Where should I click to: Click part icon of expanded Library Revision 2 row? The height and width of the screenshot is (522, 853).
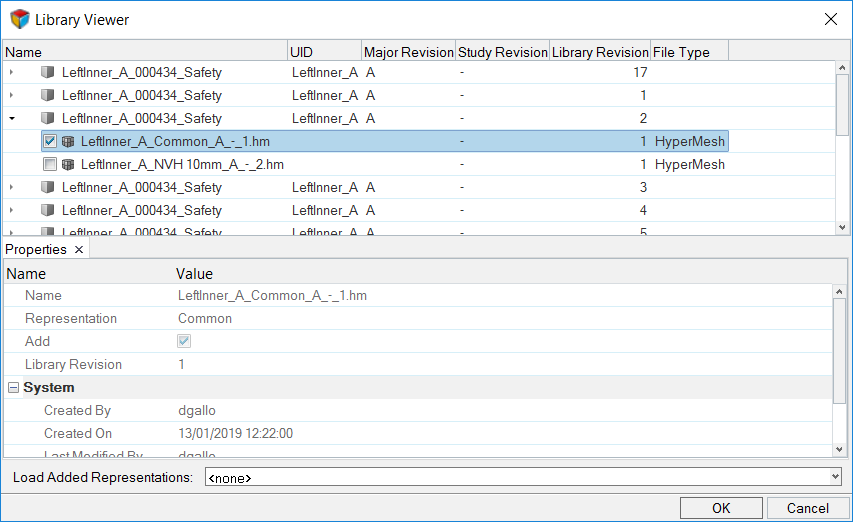coord(48,118)
